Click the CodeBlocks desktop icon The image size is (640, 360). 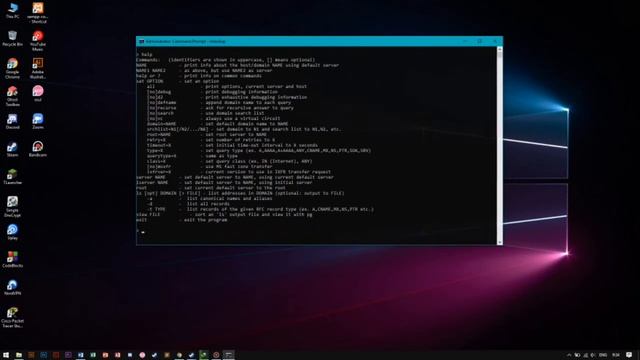coord(12,260)
